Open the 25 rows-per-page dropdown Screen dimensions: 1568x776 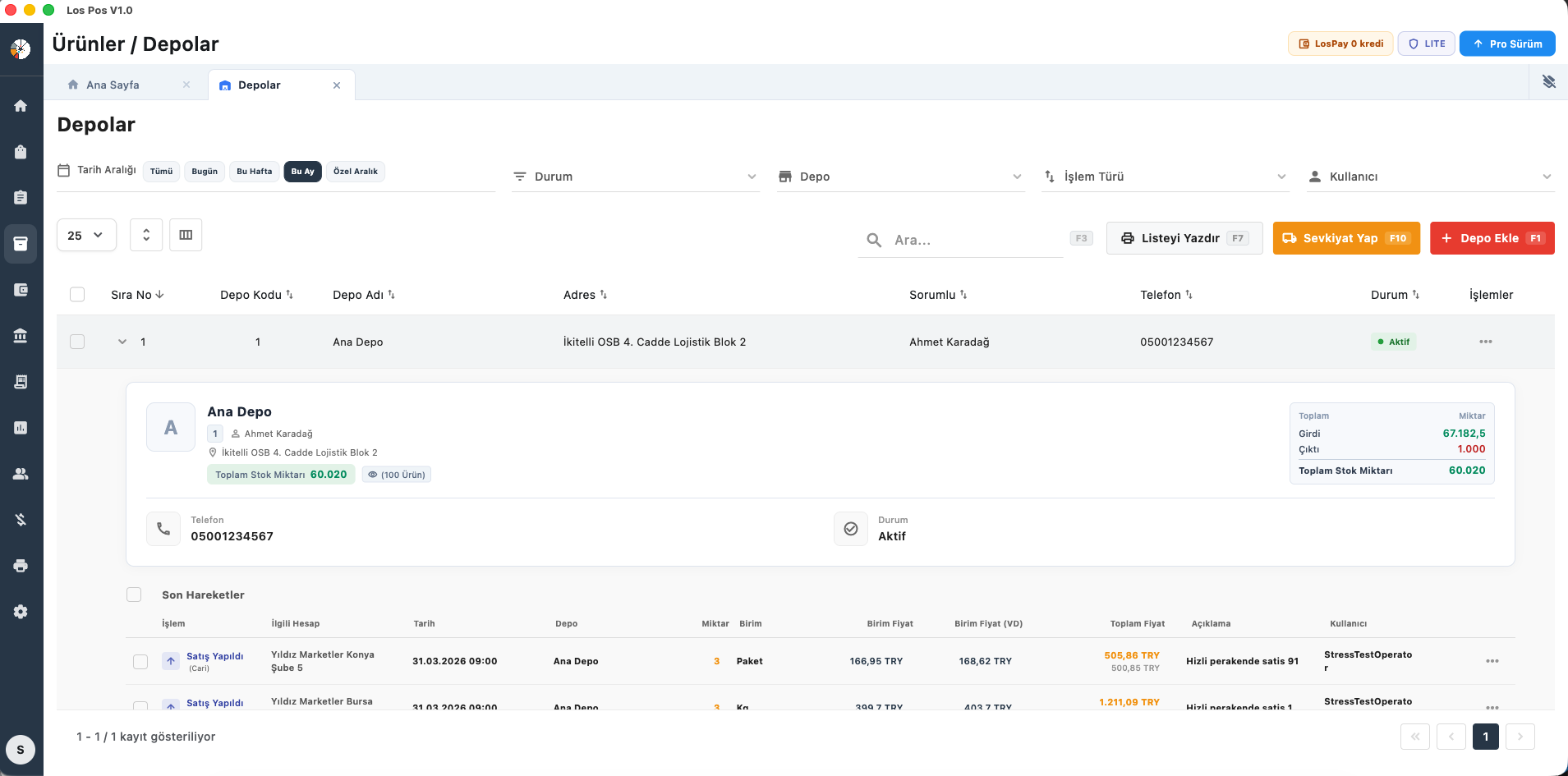[x=86, y=235]
